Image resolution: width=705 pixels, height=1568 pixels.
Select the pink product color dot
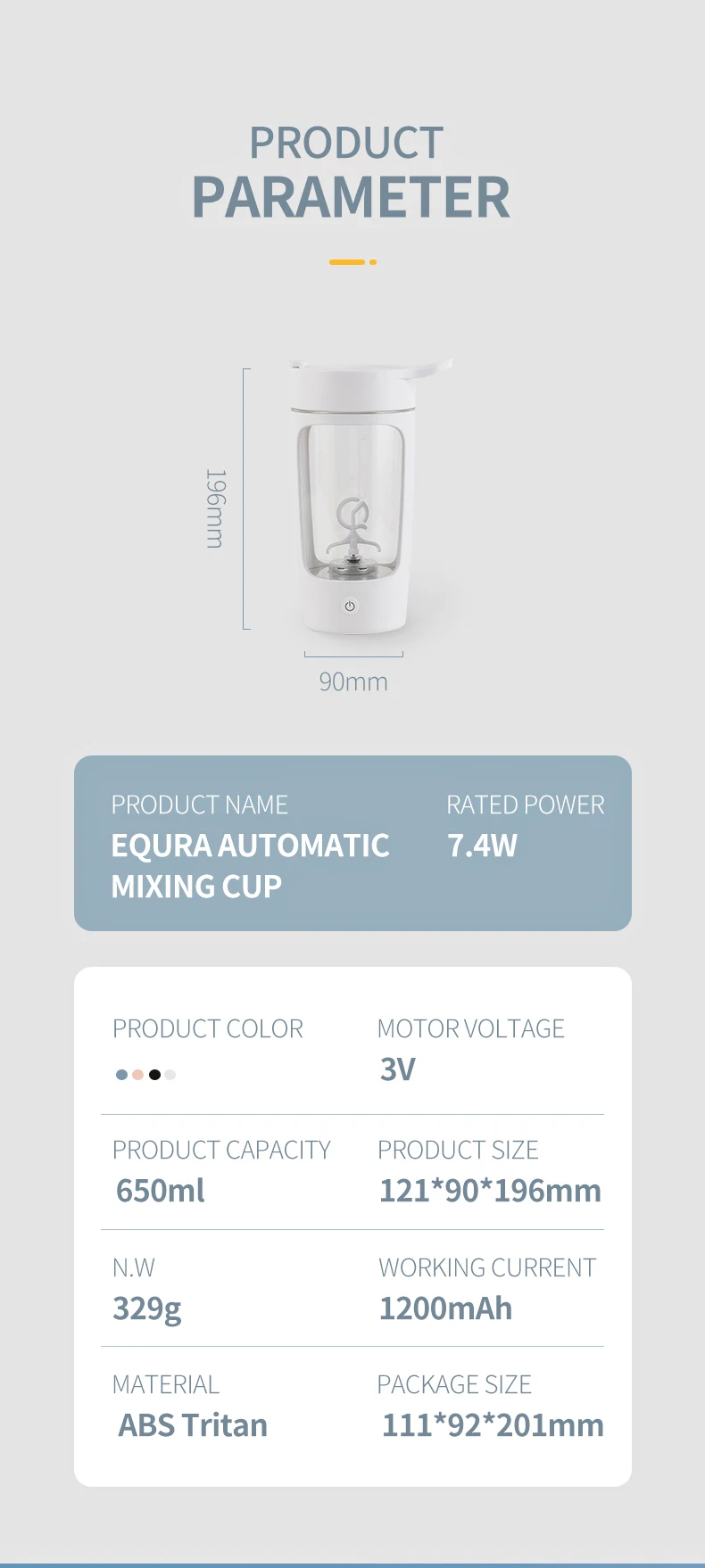(x=137, y=1075)
